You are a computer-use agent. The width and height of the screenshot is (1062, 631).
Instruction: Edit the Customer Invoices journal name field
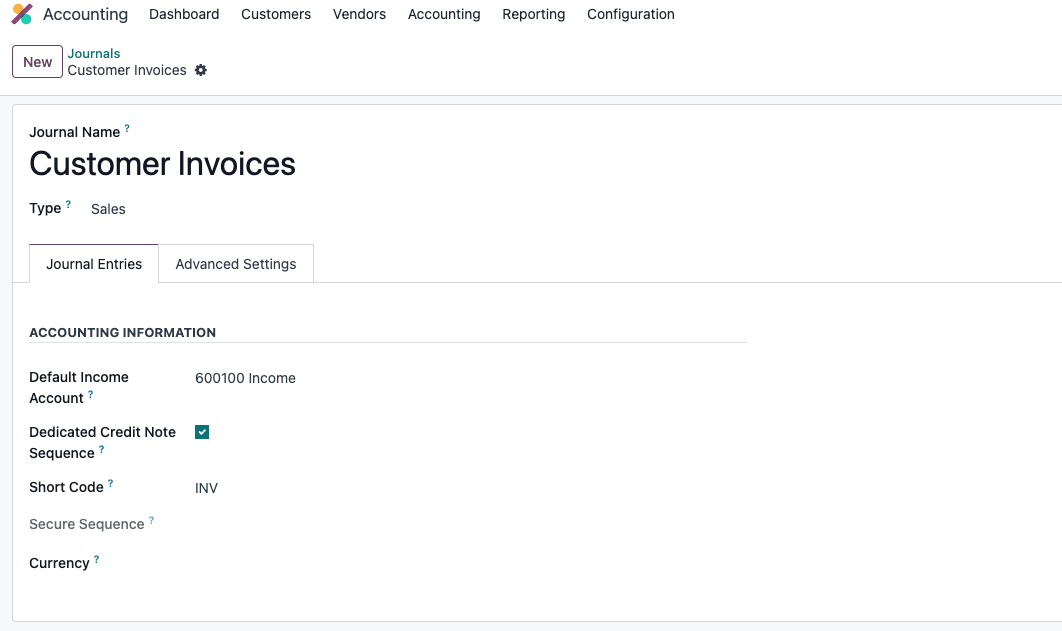[x=163, y=164]
